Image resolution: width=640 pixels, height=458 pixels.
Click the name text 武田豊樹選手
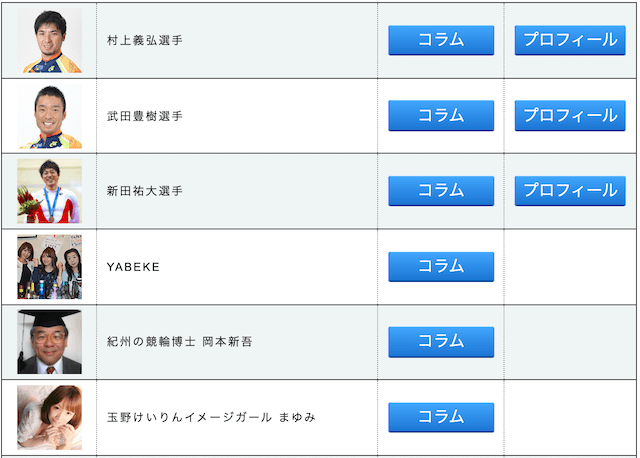coord(144,116)
